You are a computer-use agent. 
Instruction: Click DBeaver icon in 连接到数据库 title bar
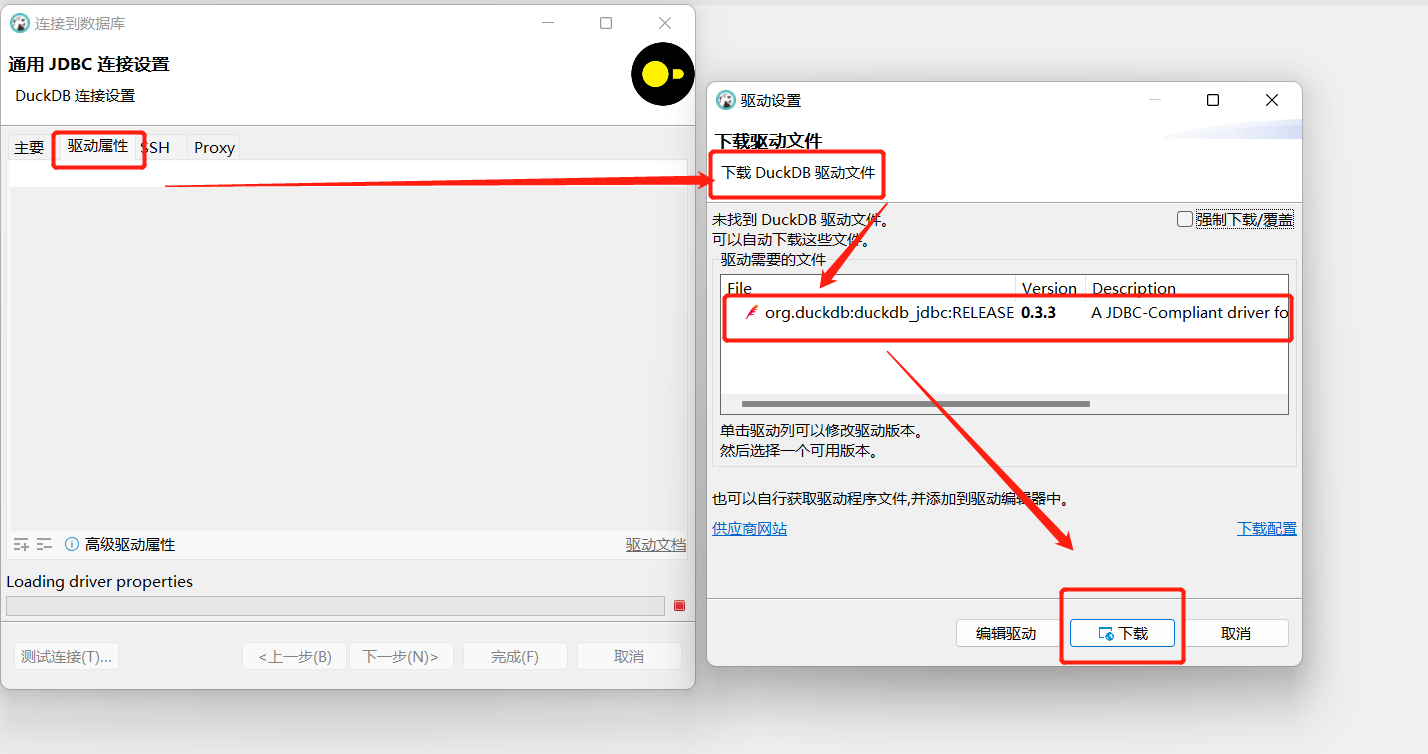click(20, 23)
